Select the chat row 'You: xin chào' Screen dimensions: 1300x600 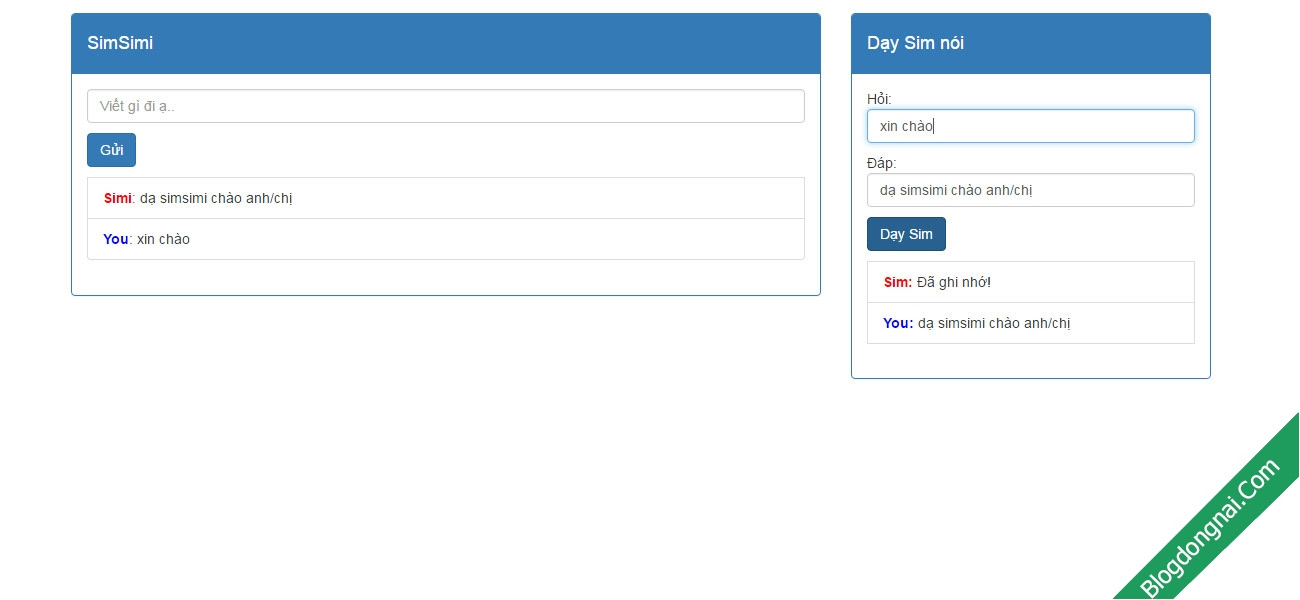pyautogui.click(x=446, y=239)
